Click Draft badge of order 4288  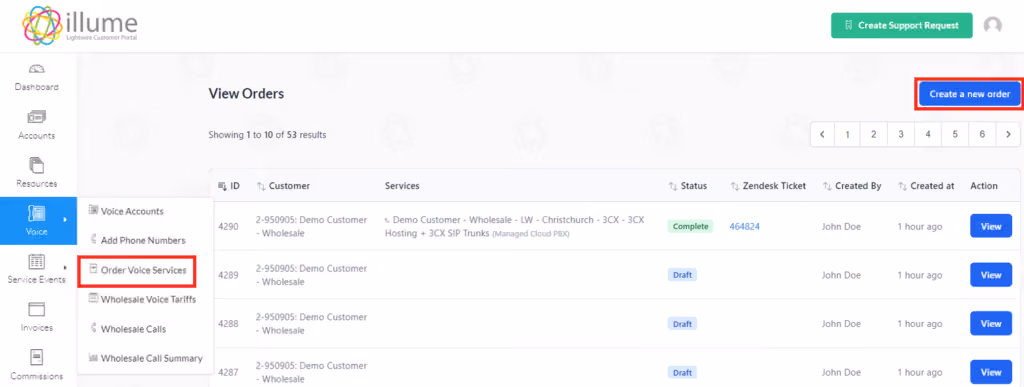pos(682,324)
